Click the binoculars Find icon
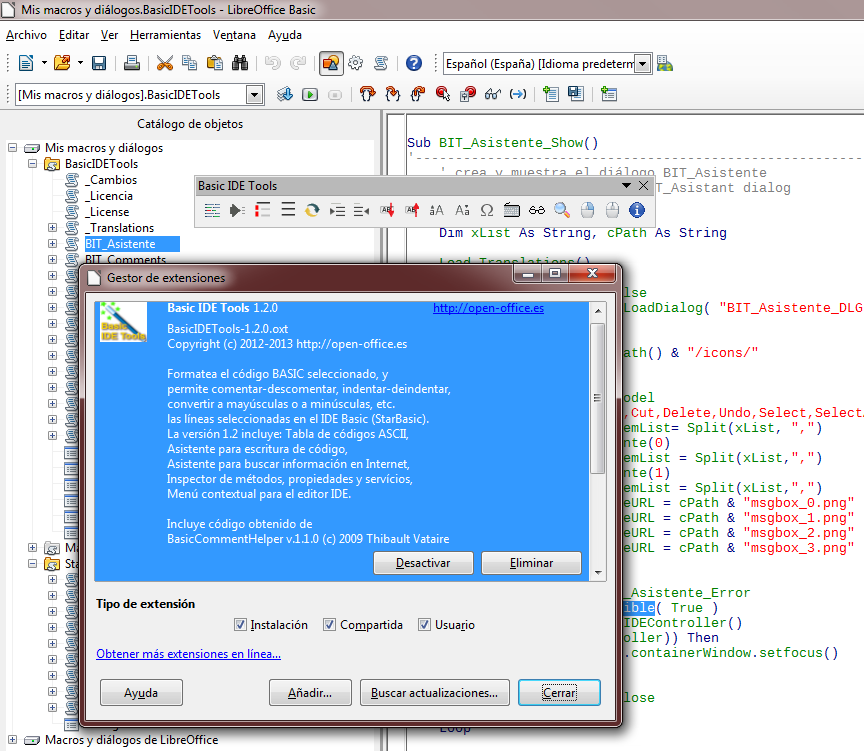The image size is (864, 751). tap(240, 63)
